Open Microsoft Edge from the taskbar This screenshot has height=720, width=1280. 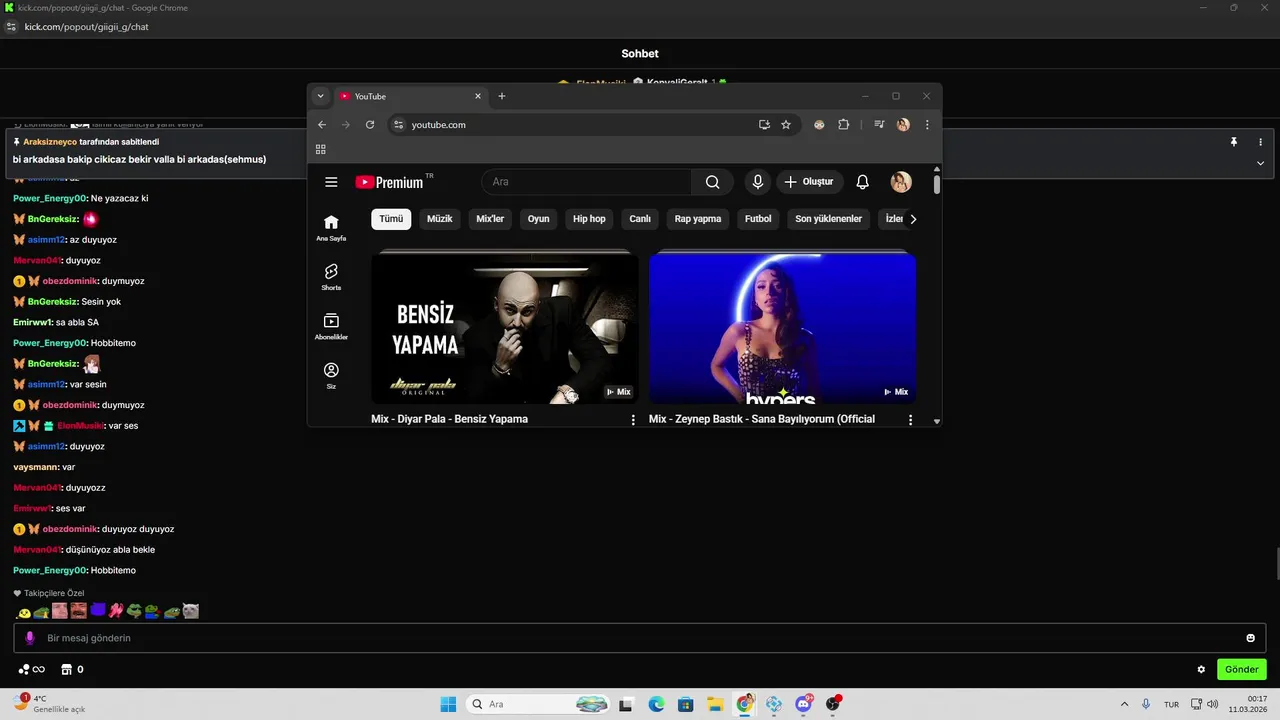coord(656,704)
